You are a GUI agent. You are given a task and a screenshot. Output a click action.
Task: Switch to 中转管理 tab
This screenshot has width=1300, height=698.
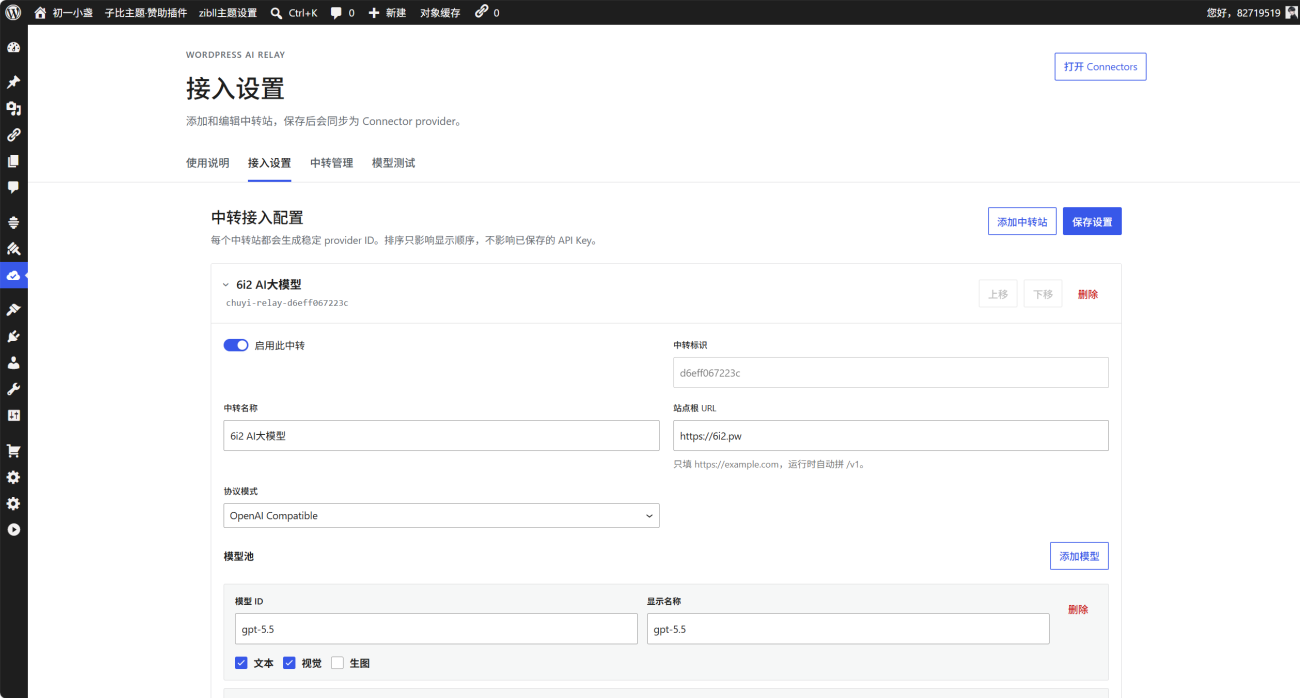[x=331, y=163]
